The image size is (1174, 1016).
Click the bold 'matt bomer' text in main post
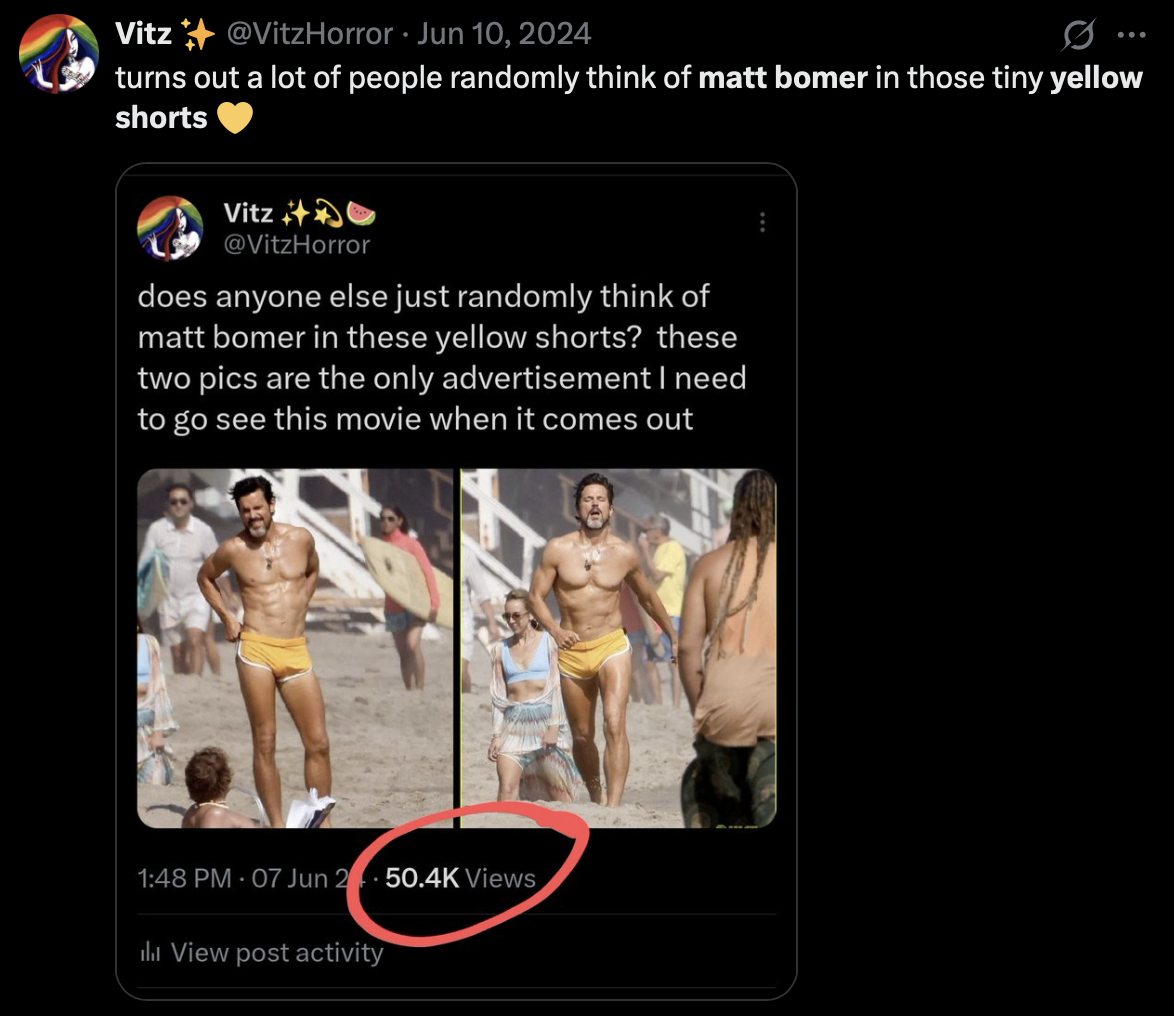point(783,77)
